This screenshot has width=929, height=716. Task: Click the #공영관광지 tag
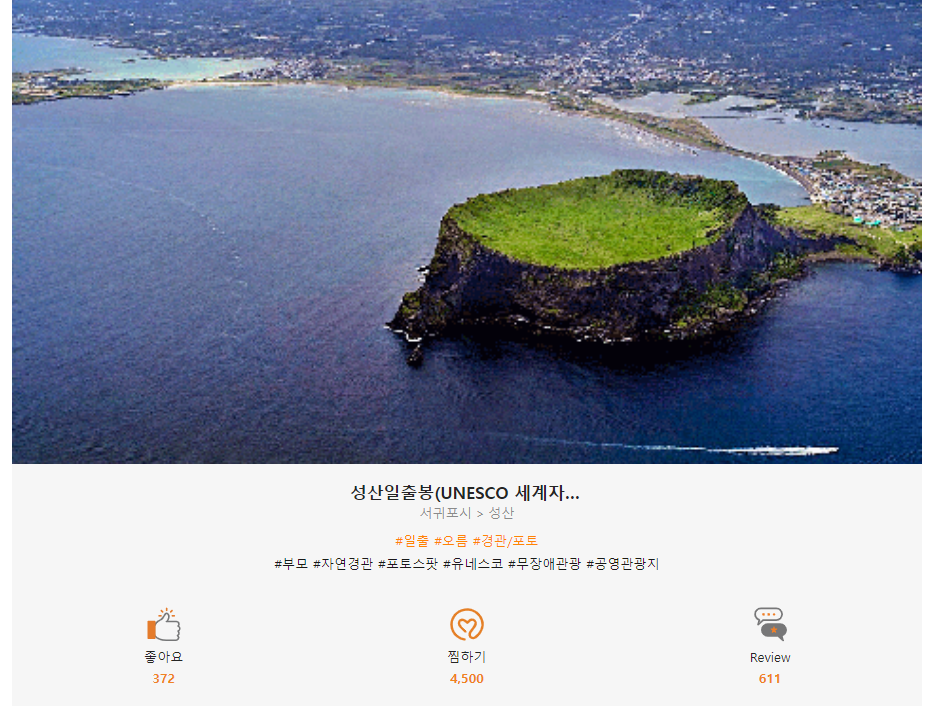[623, 564]
